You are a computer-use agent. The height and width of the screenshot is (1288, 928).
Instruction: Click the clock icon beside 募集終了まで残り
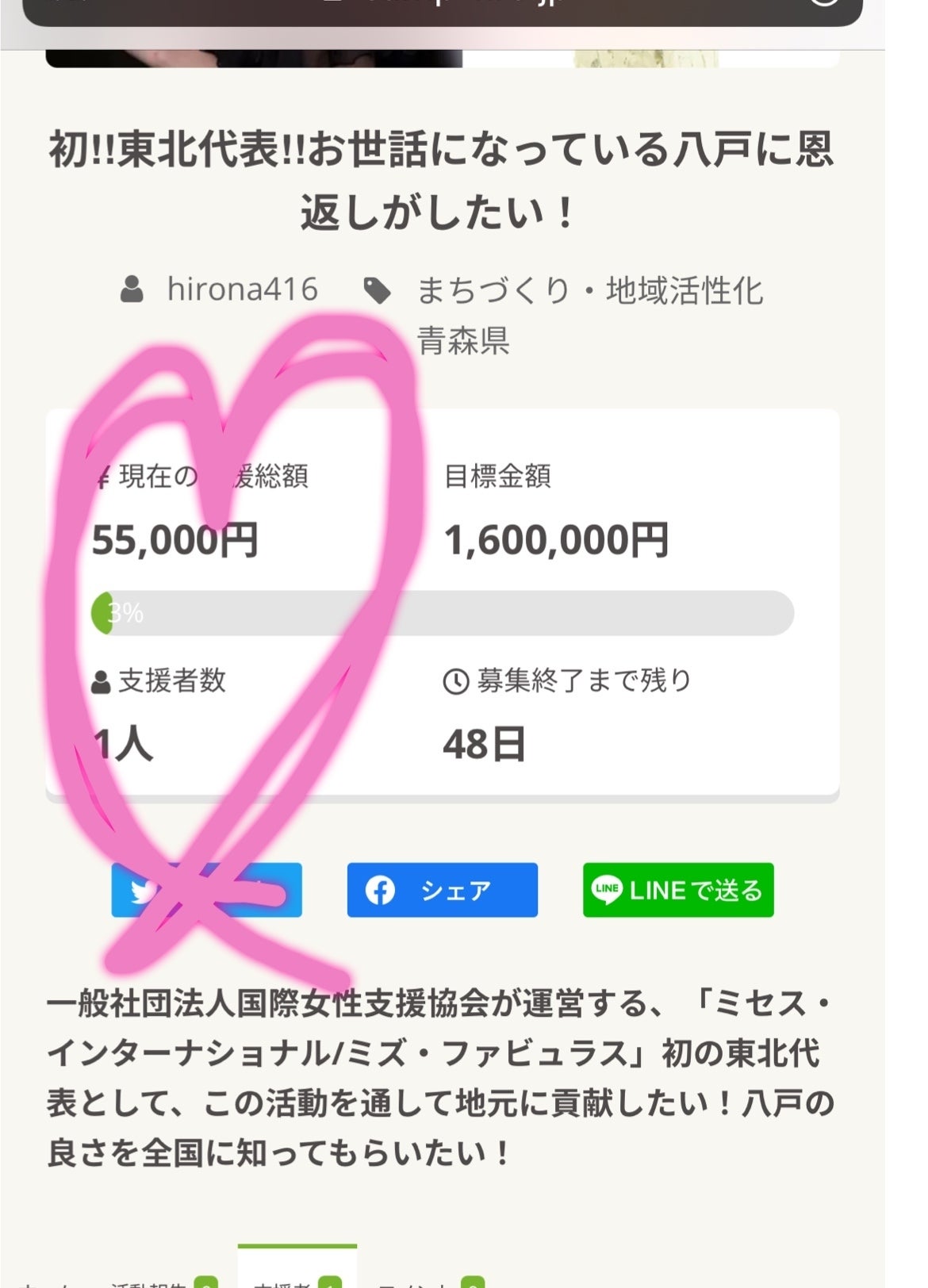click(x=455, y=681)
